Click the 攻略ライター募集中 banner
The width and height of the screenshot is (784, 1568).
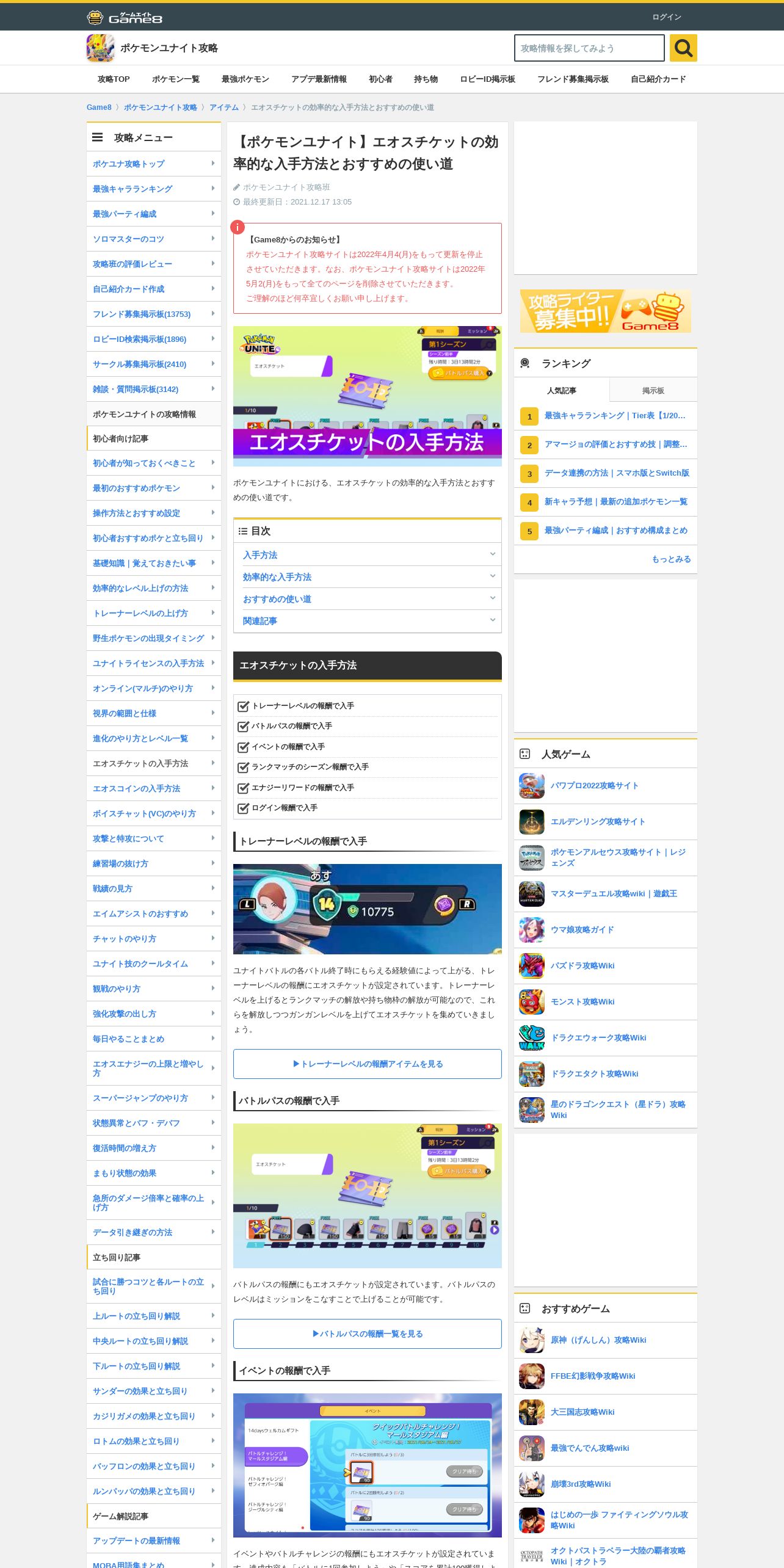click(x=606, y=311)
